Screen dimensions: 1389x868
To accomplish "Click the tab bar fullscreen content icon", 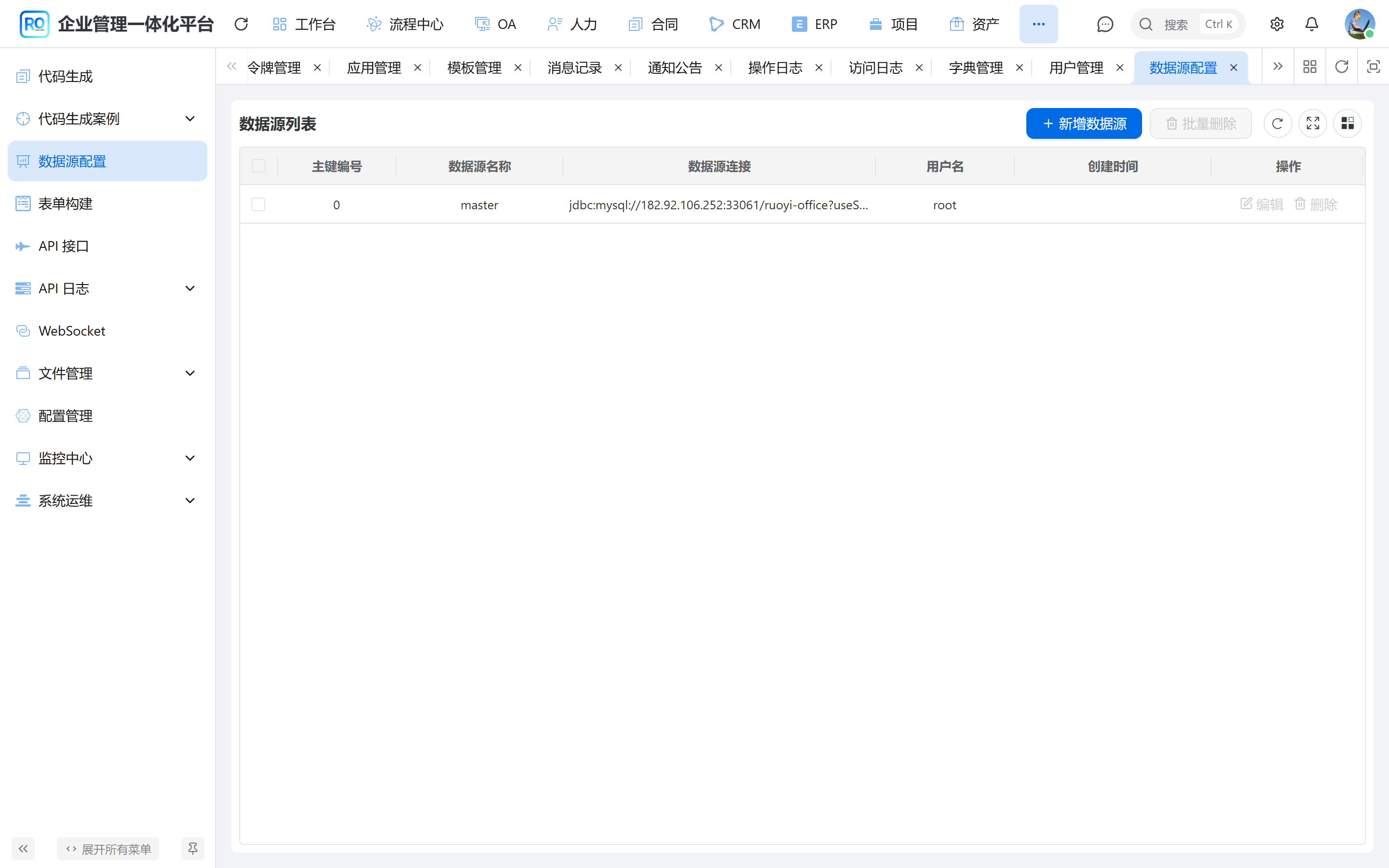I will [x=1374, y=67].
